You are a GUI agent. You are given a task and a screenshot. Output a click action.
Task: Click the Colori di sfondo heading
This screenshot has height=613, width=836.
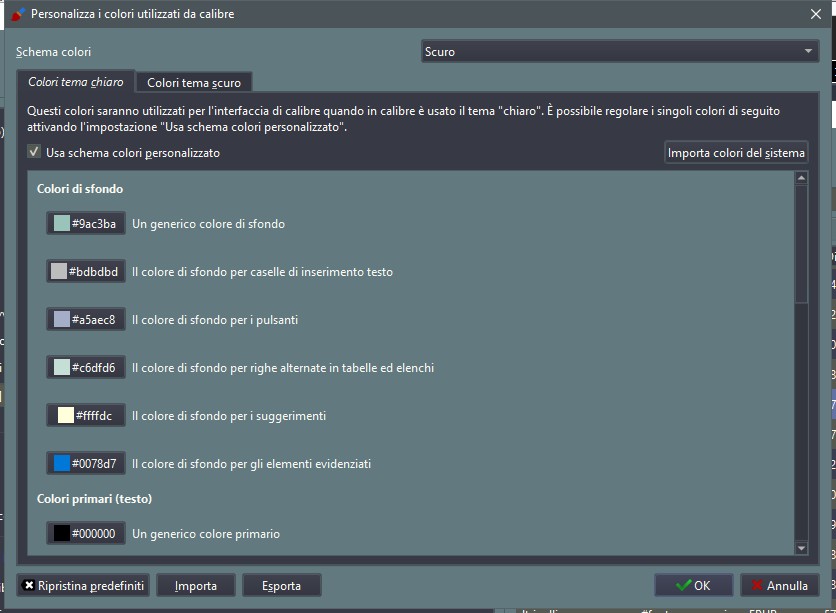pyautogui.click(x=80, y=189)
